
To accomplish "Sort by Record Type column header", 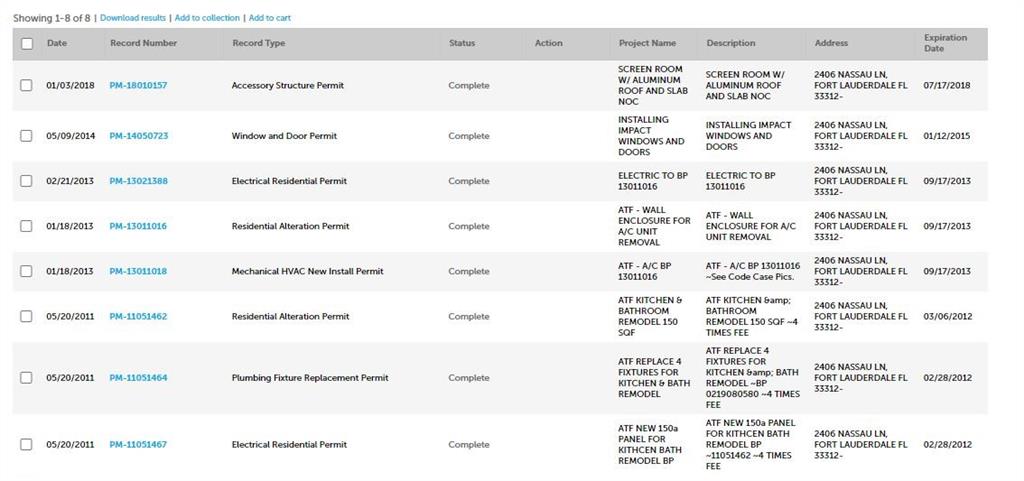I will pos(258,43).
